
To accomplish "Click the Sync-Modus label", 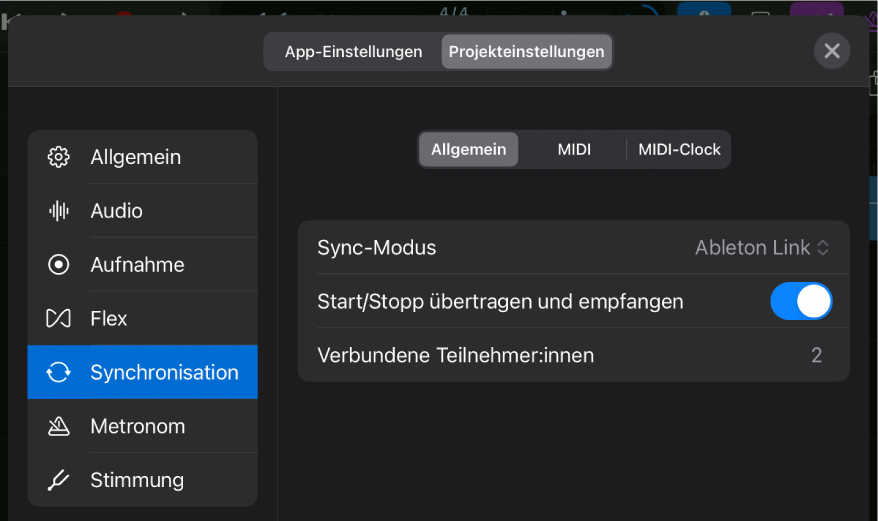I will click(x=376, y=248).
